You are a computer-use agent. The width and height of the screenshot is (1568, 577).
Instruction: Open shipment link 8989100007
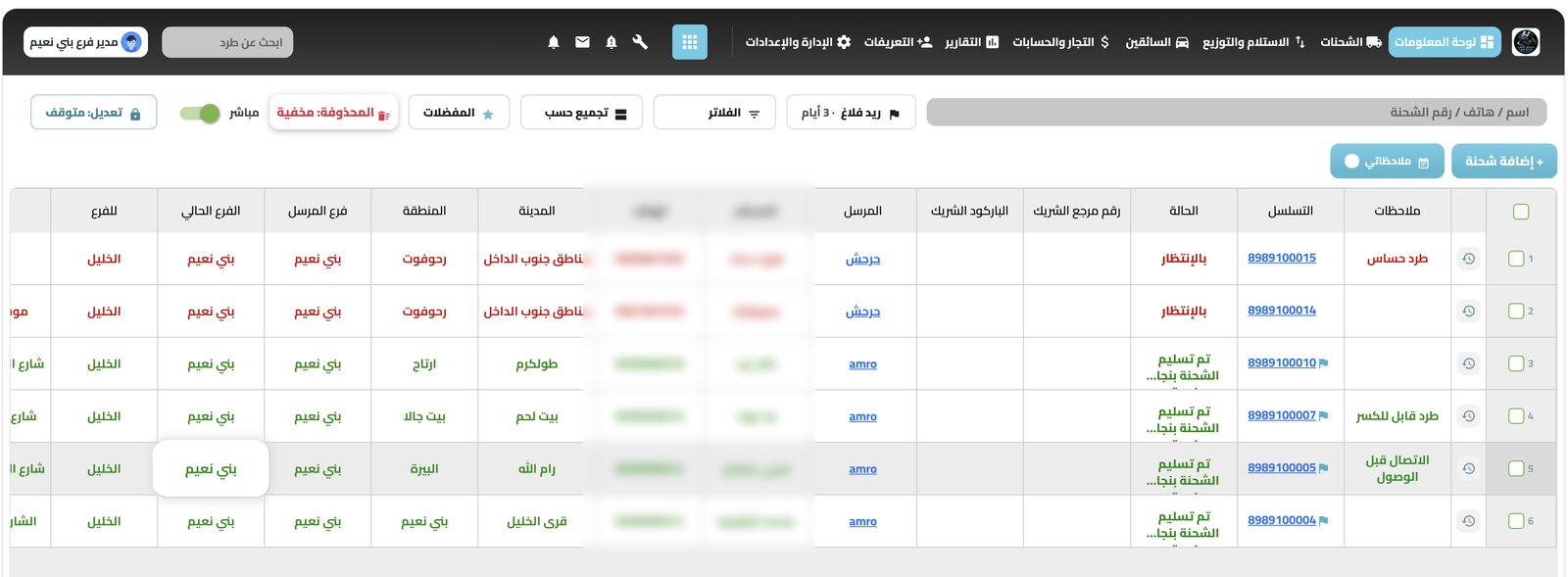coord(1282,416)
